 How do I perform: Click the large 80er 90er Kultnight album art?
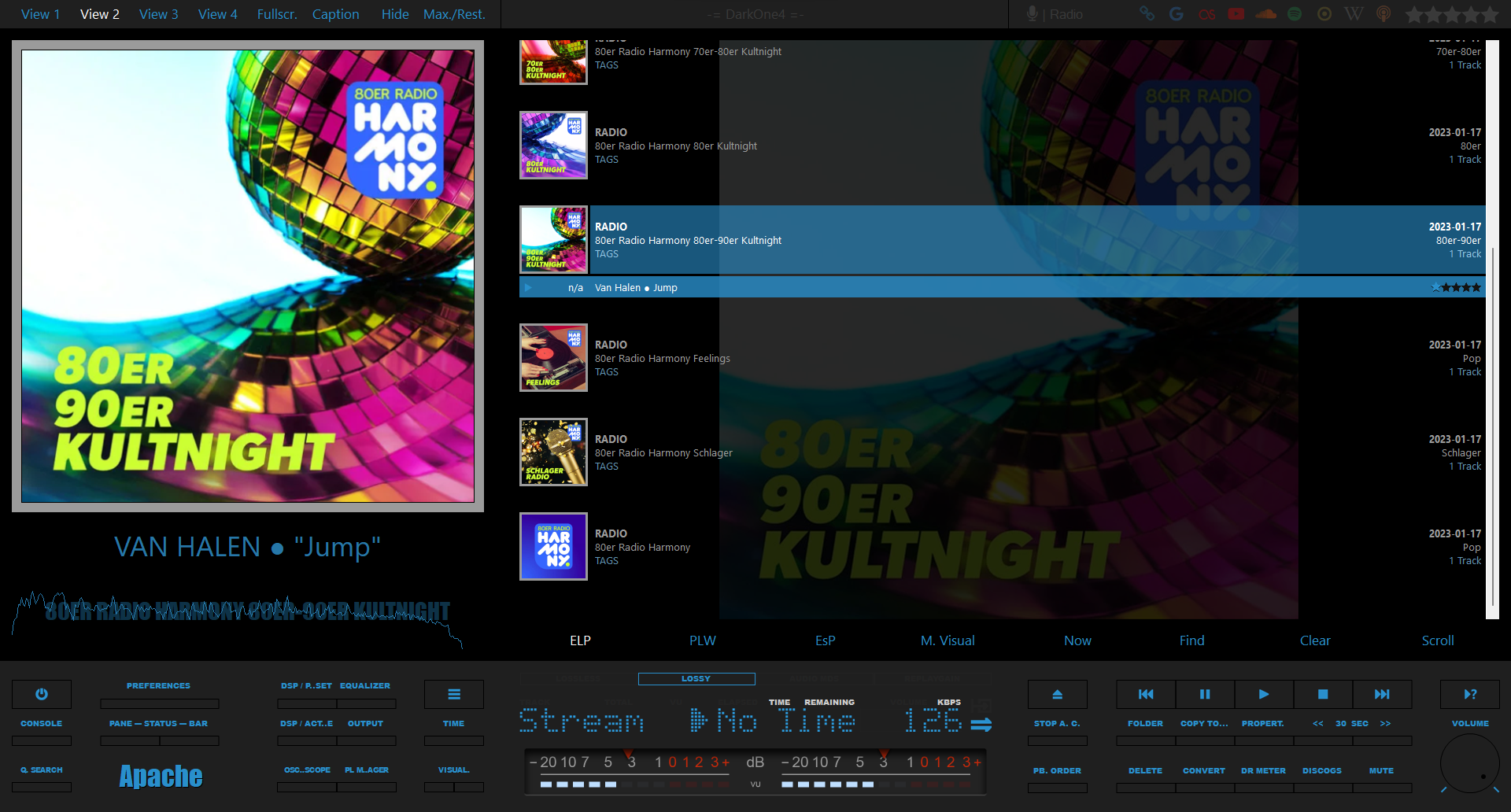tap(248, 276)
